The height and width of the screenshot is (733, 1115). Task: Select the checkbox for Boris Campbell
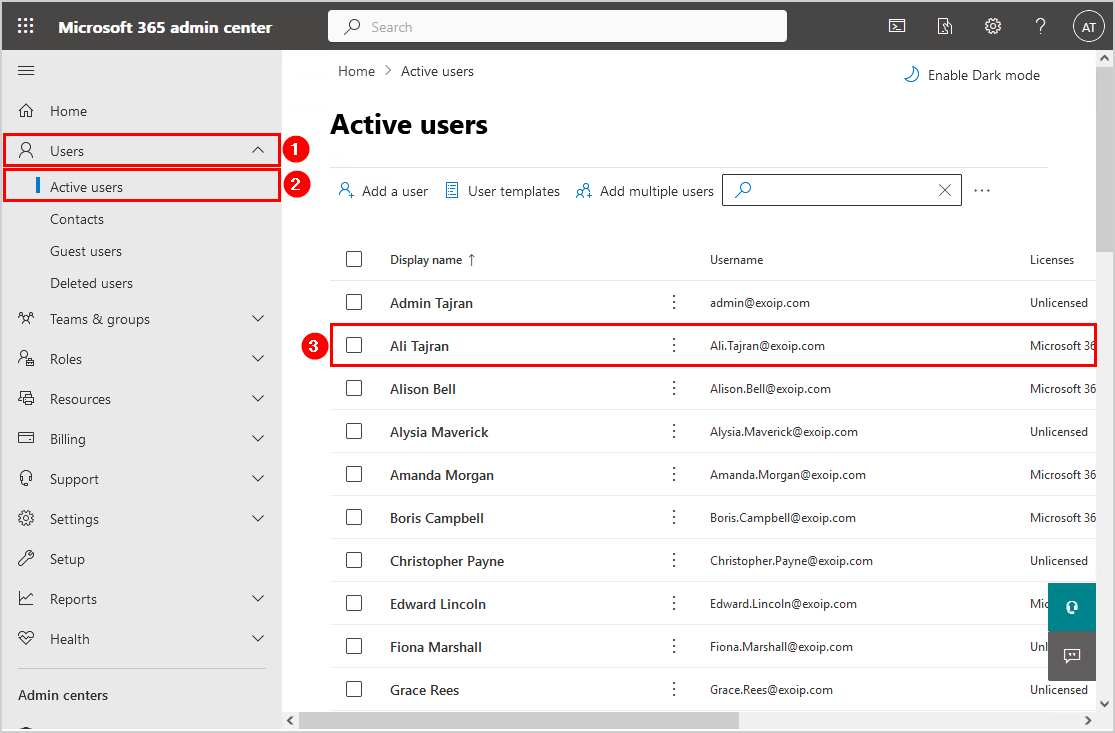[x=354, y=517]
